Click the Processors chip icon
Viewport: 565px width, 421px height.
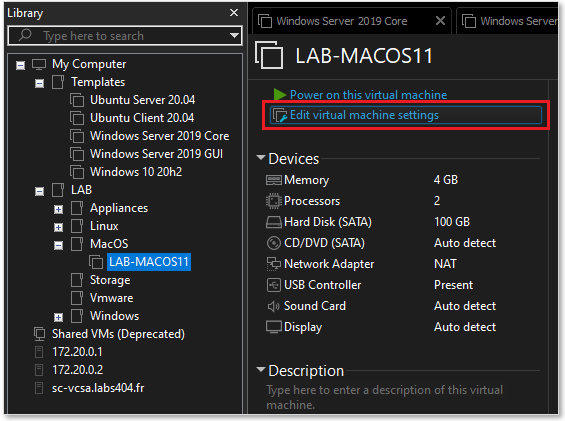(x=274, y=201)
